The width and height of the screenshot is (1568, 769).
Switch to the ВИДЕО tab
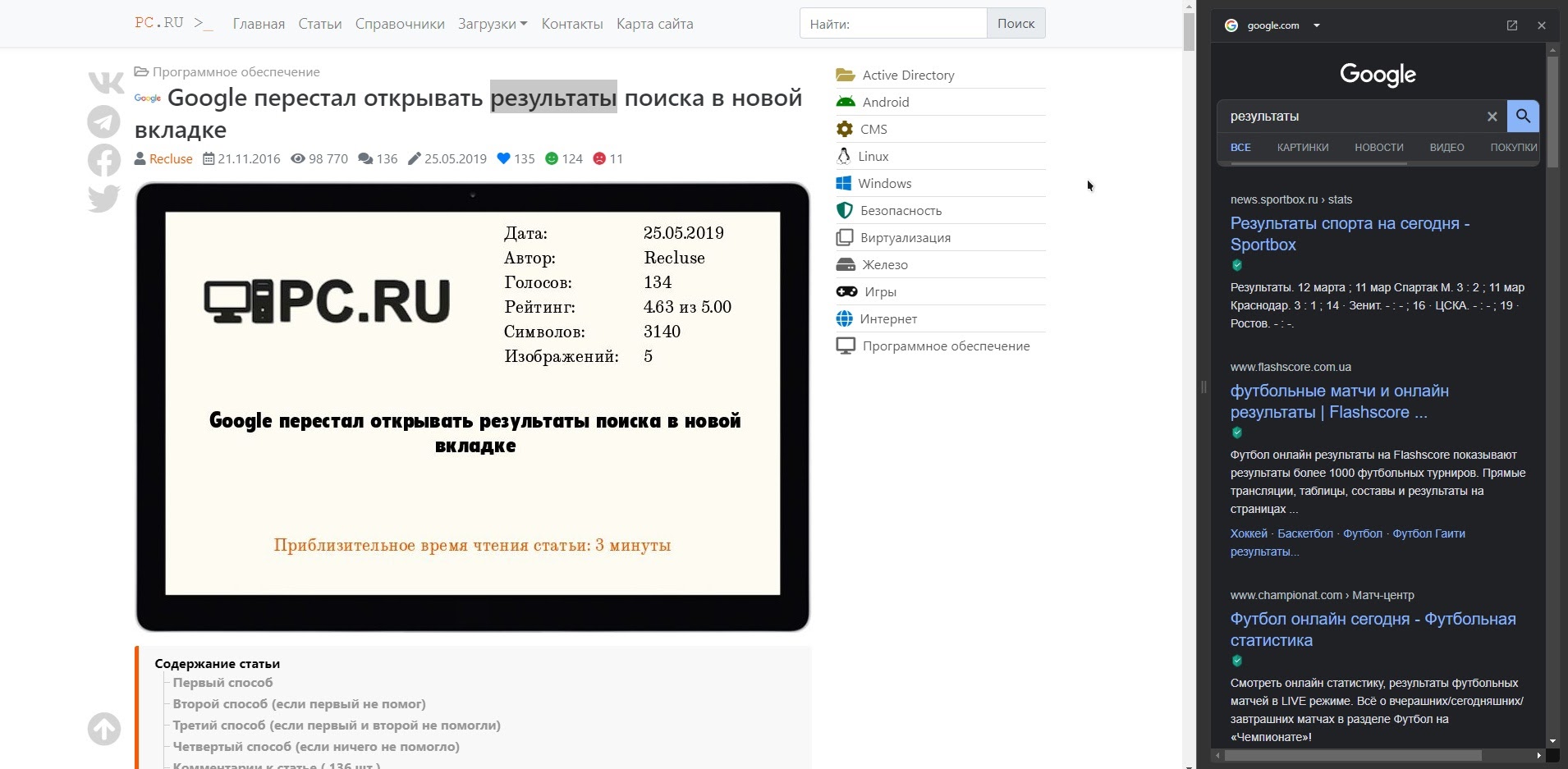coord(1447,148)
